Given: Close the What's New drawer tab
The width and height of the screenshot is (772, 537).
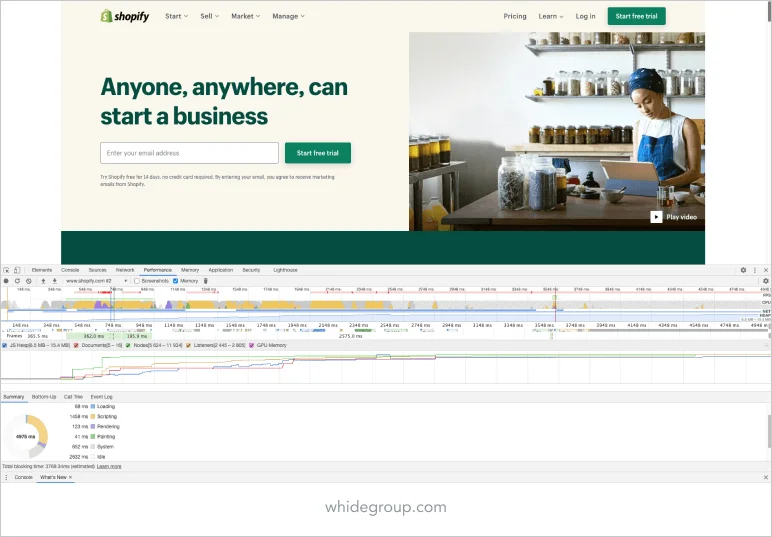Looking at the screenshot, I should tap(70, 477).
